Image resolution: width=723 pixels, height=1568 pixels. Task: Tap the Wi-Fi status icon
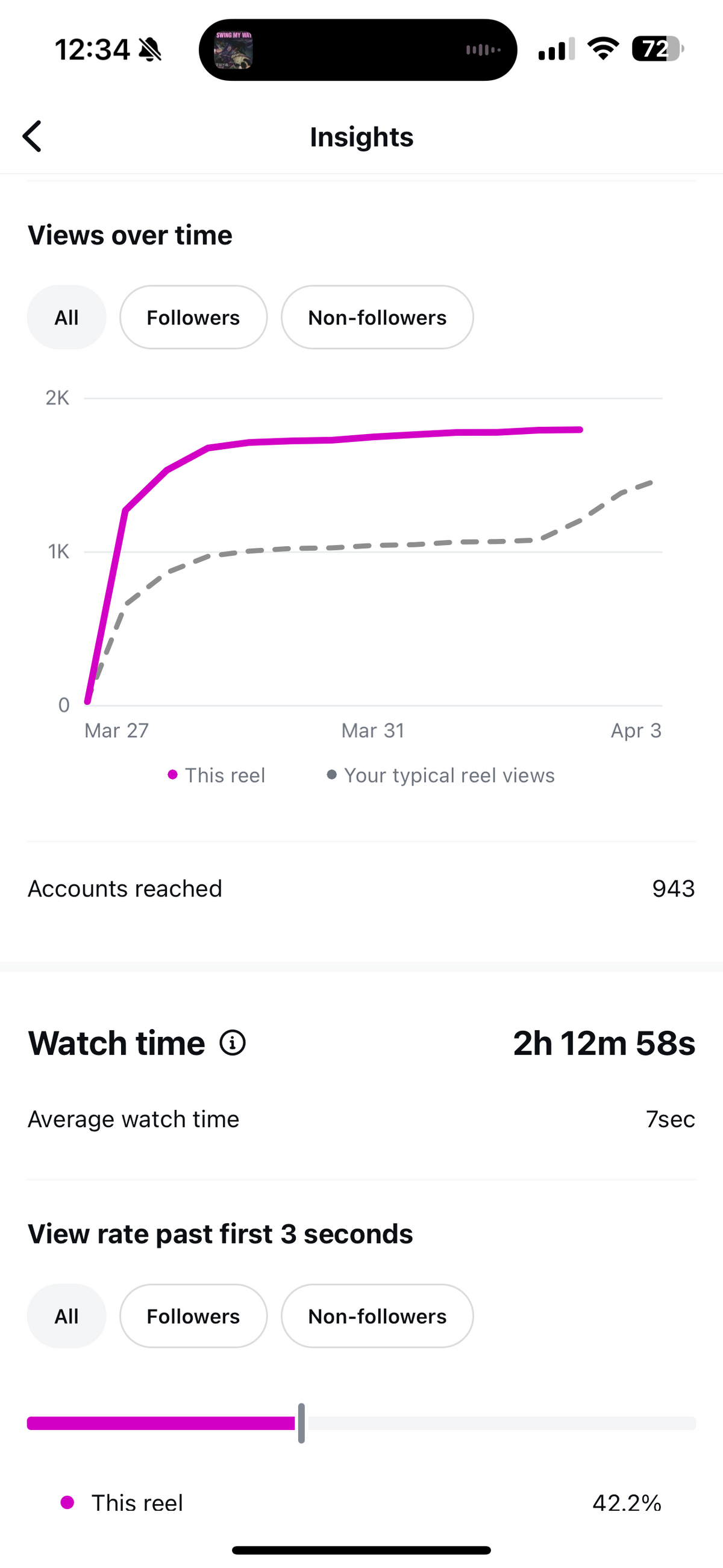[603, 49]
